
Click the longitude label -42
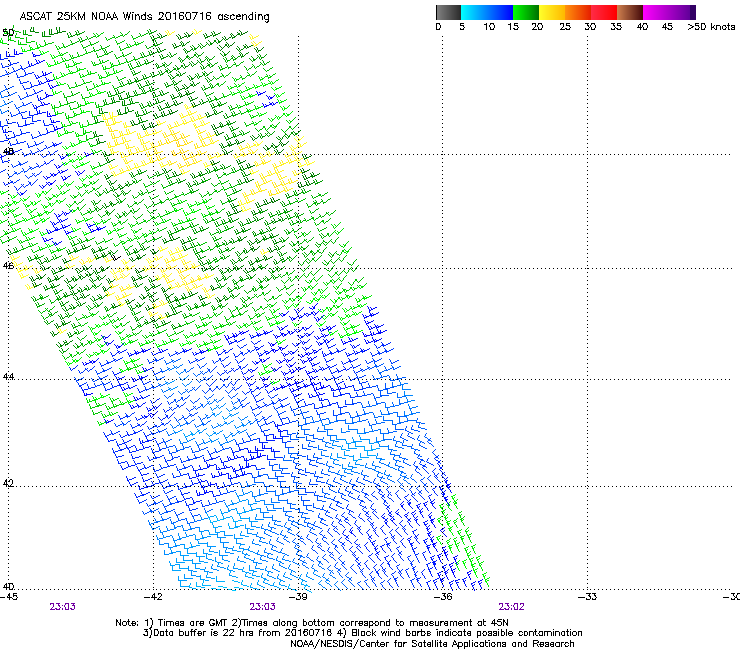click(x=153, y=597)
